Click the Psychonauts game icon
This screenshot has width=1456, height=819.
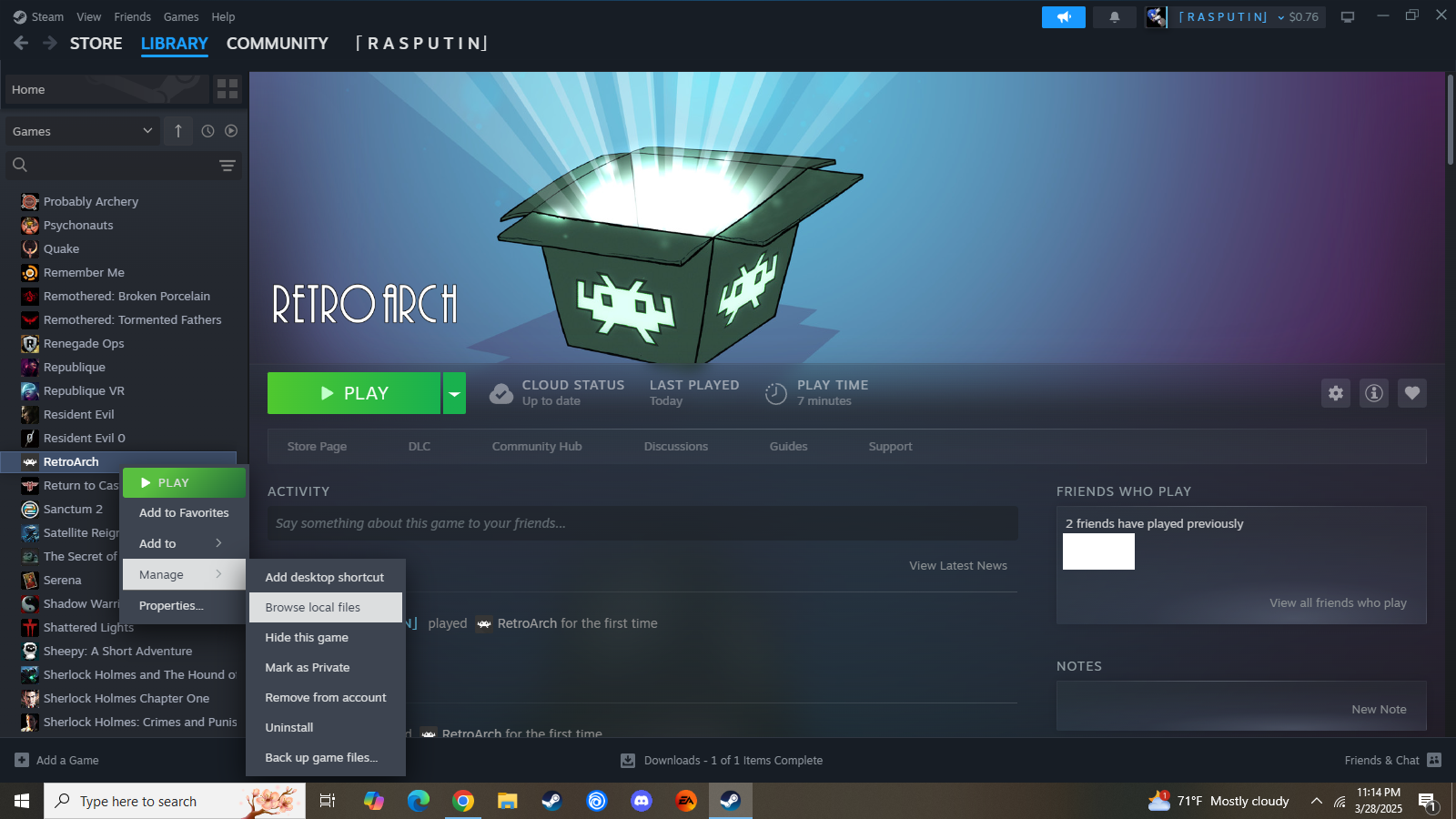click(x=30, y=225)
